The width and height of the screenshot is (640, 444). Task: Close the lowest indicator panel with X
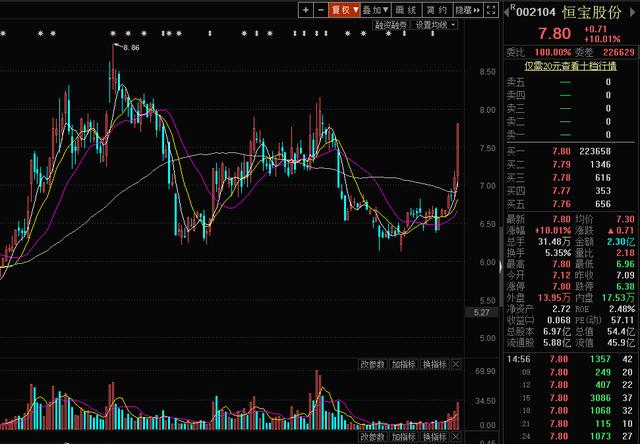pyautogui.click(x=456, y=437)
